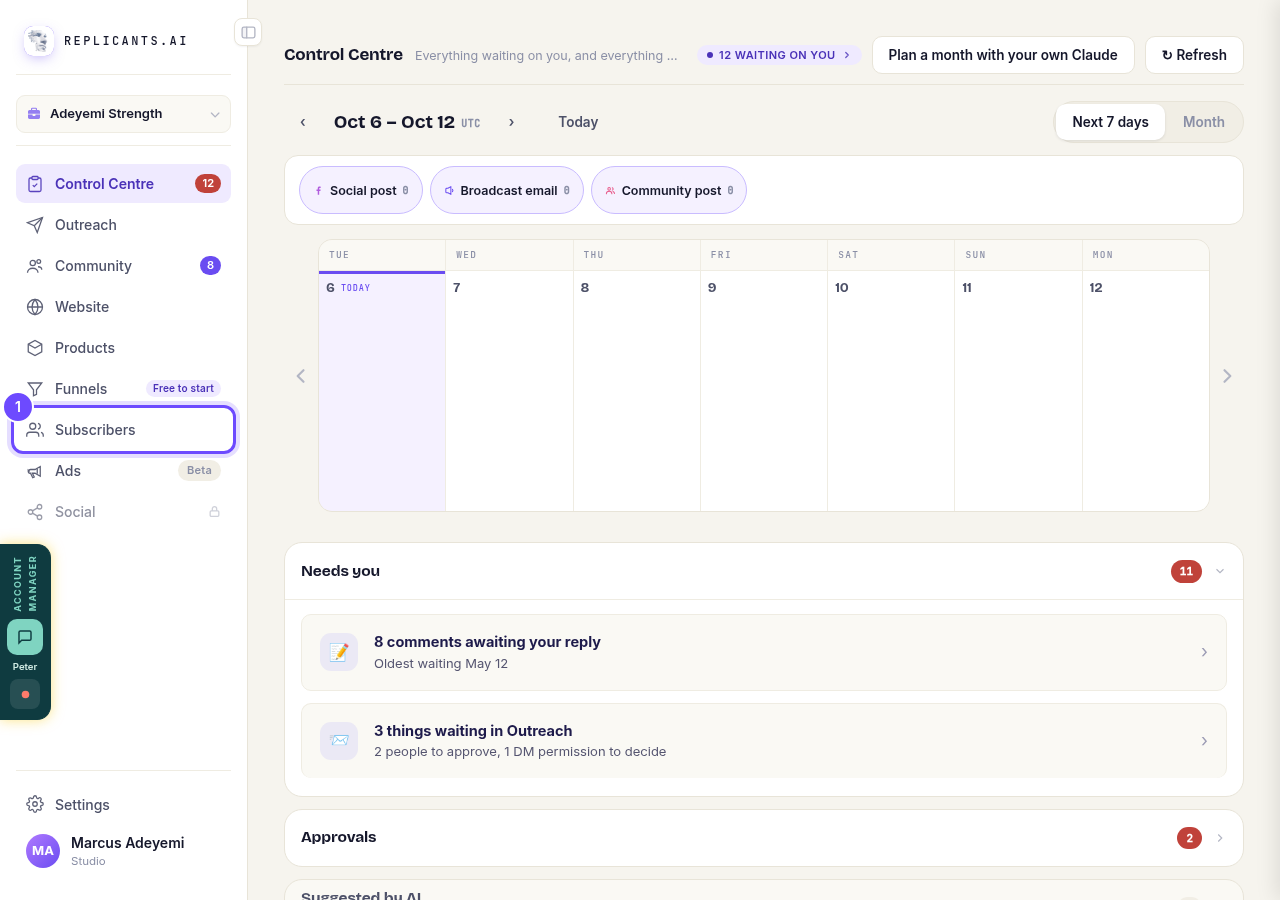Jump to Today in the calendar
The width and height of the screenshot is (1280, 900).
tap(578, 122)
